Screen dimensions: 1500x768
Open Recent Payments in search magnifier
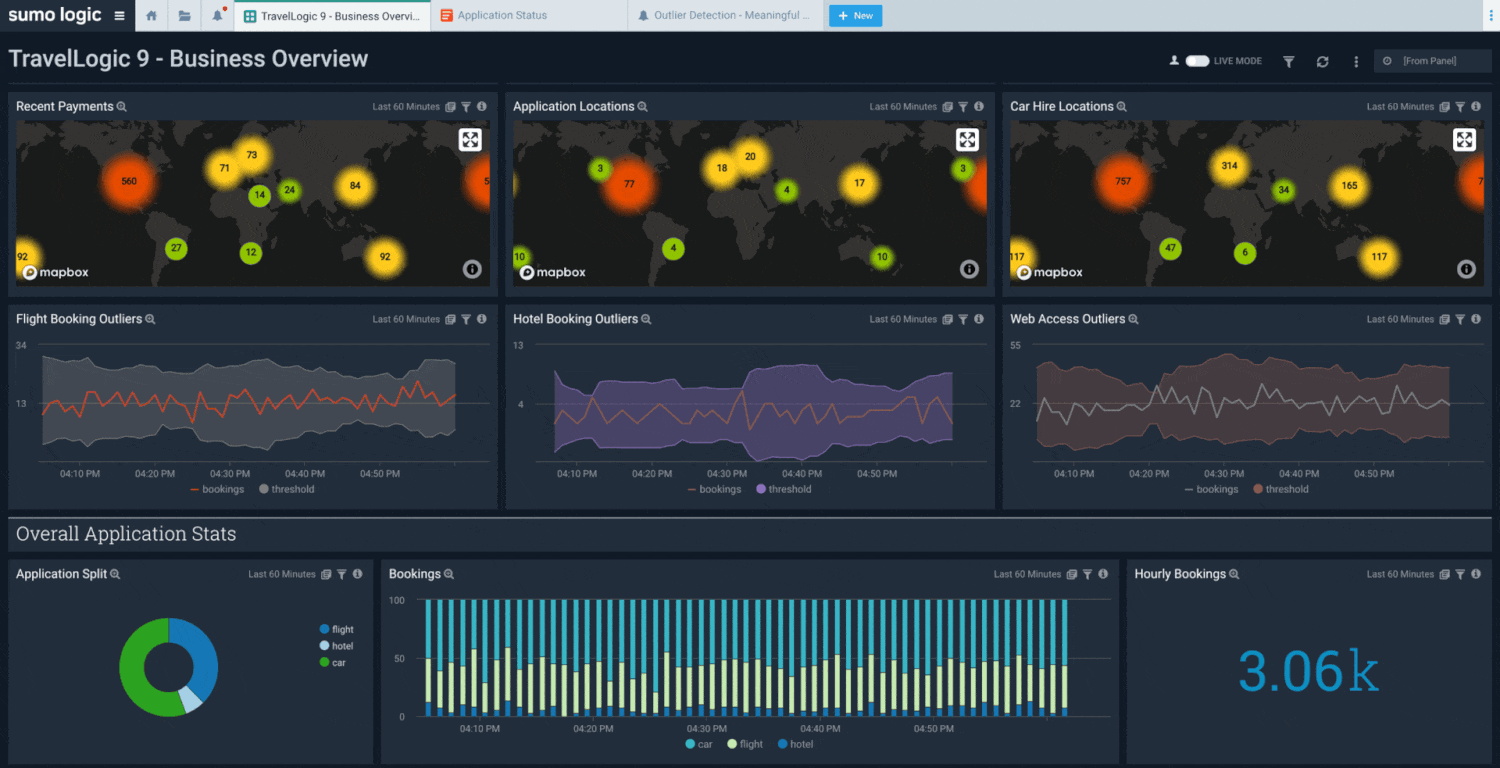122,107
